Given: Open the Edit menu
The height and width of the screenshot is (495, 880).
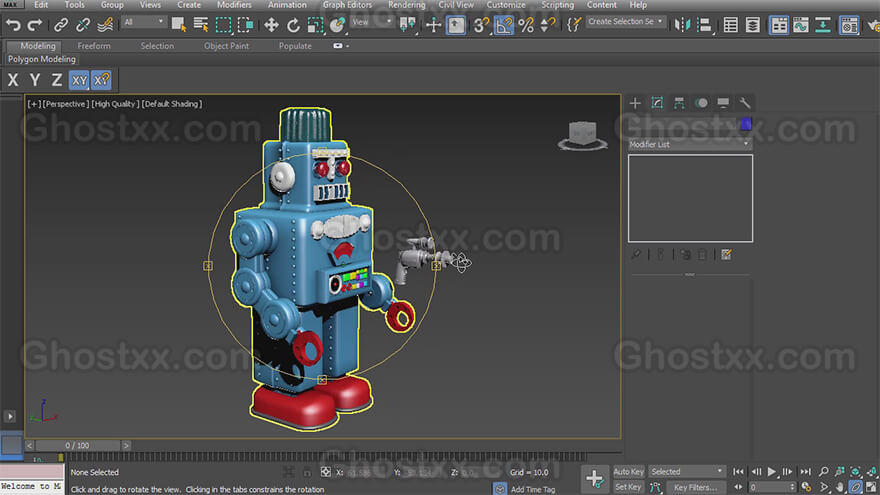Looking at the screenshot, I should pyautogui.click(x=41, y=5).
